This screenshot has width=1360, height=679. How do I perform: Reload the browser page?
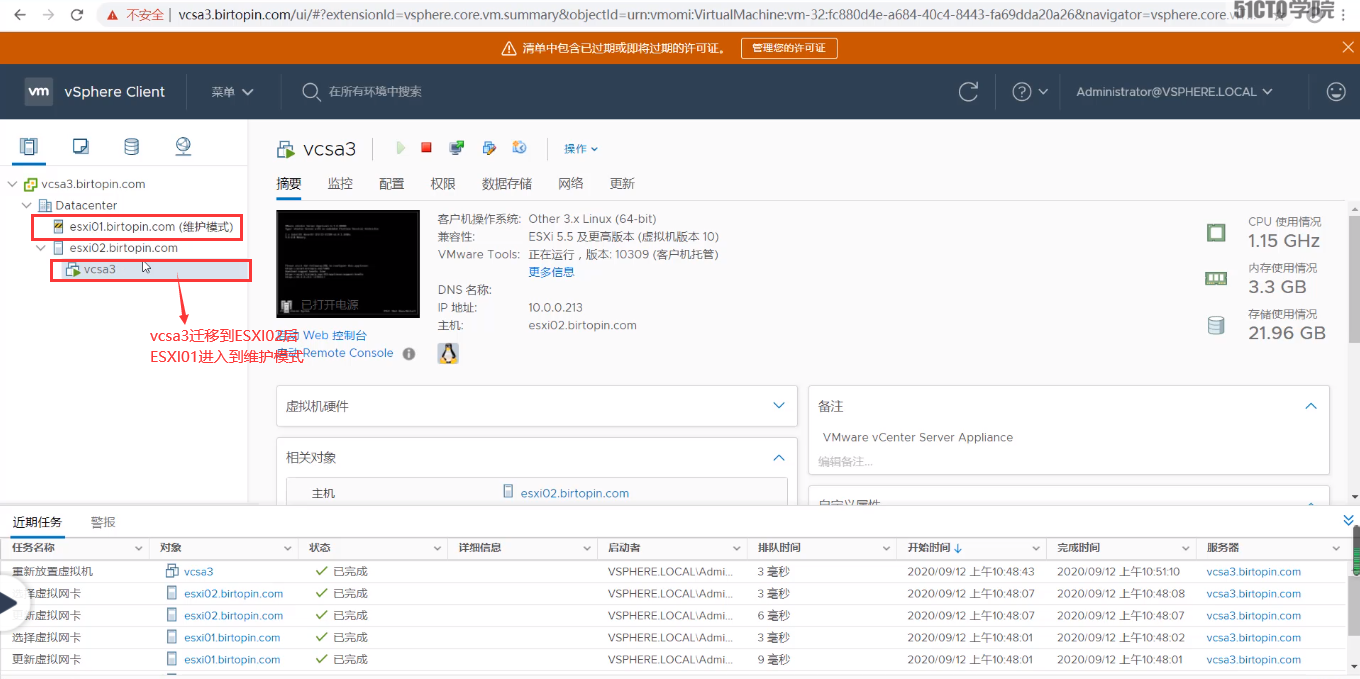click(77, 15)
